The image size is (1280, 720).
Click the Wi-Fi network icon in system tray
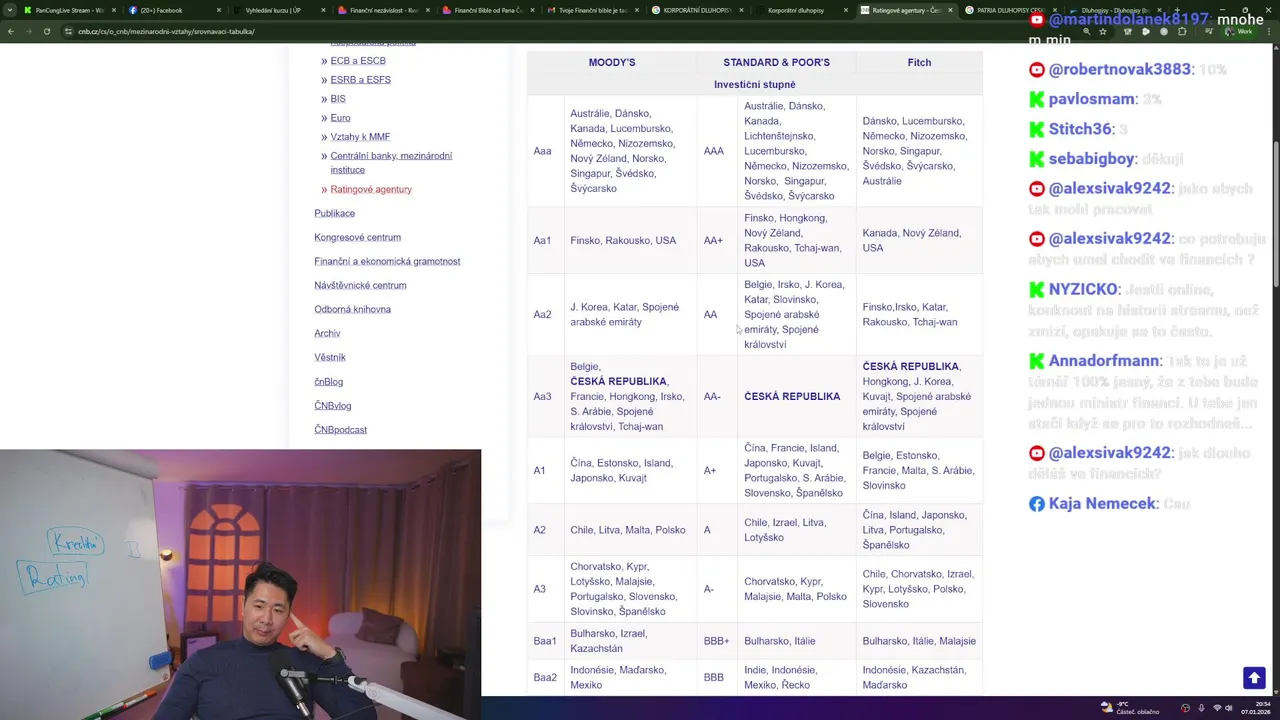click(1217, 708)
